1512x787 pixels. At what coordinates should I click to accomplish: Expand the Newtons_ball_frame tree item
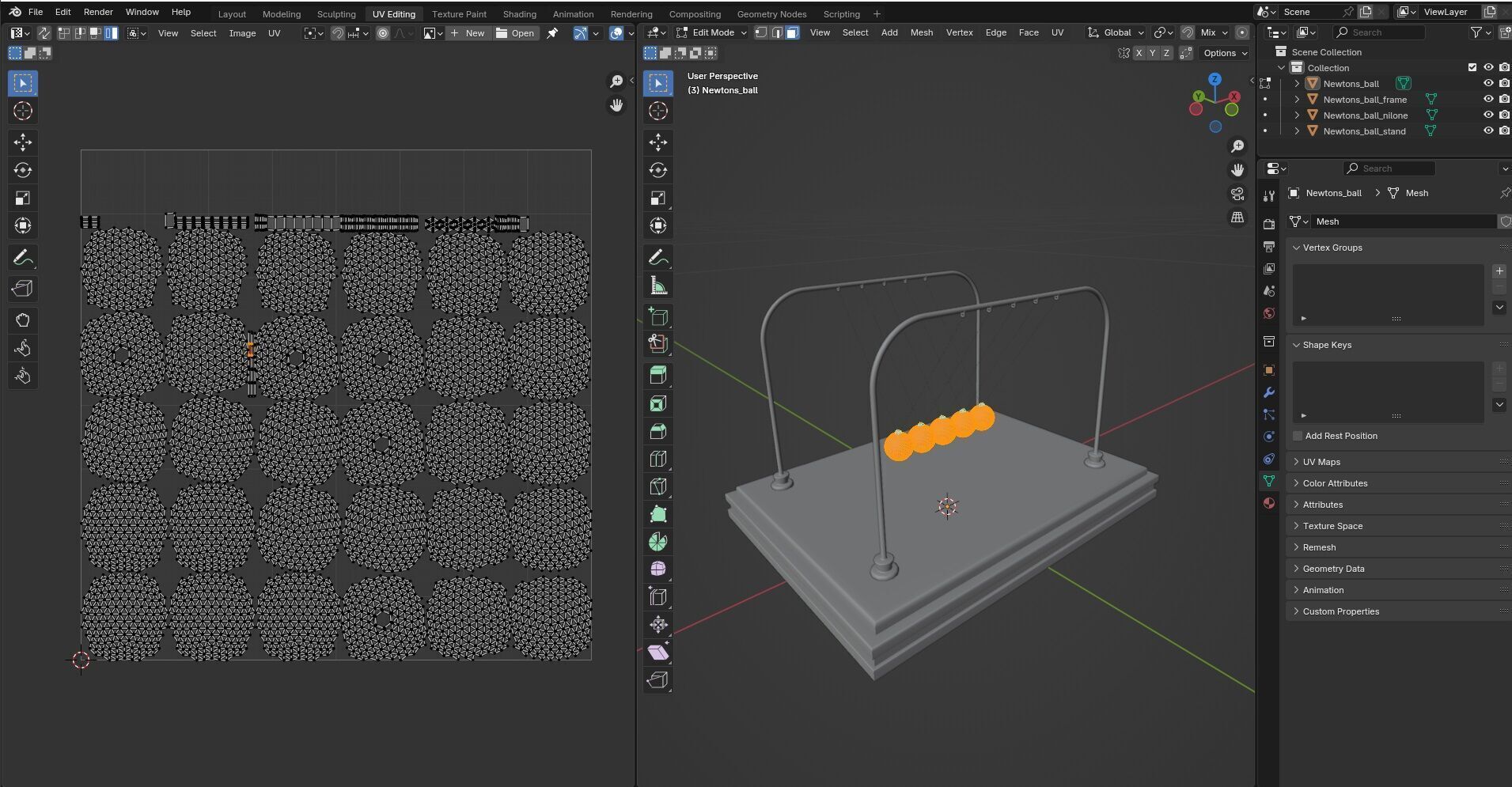tap(1297, 99)
